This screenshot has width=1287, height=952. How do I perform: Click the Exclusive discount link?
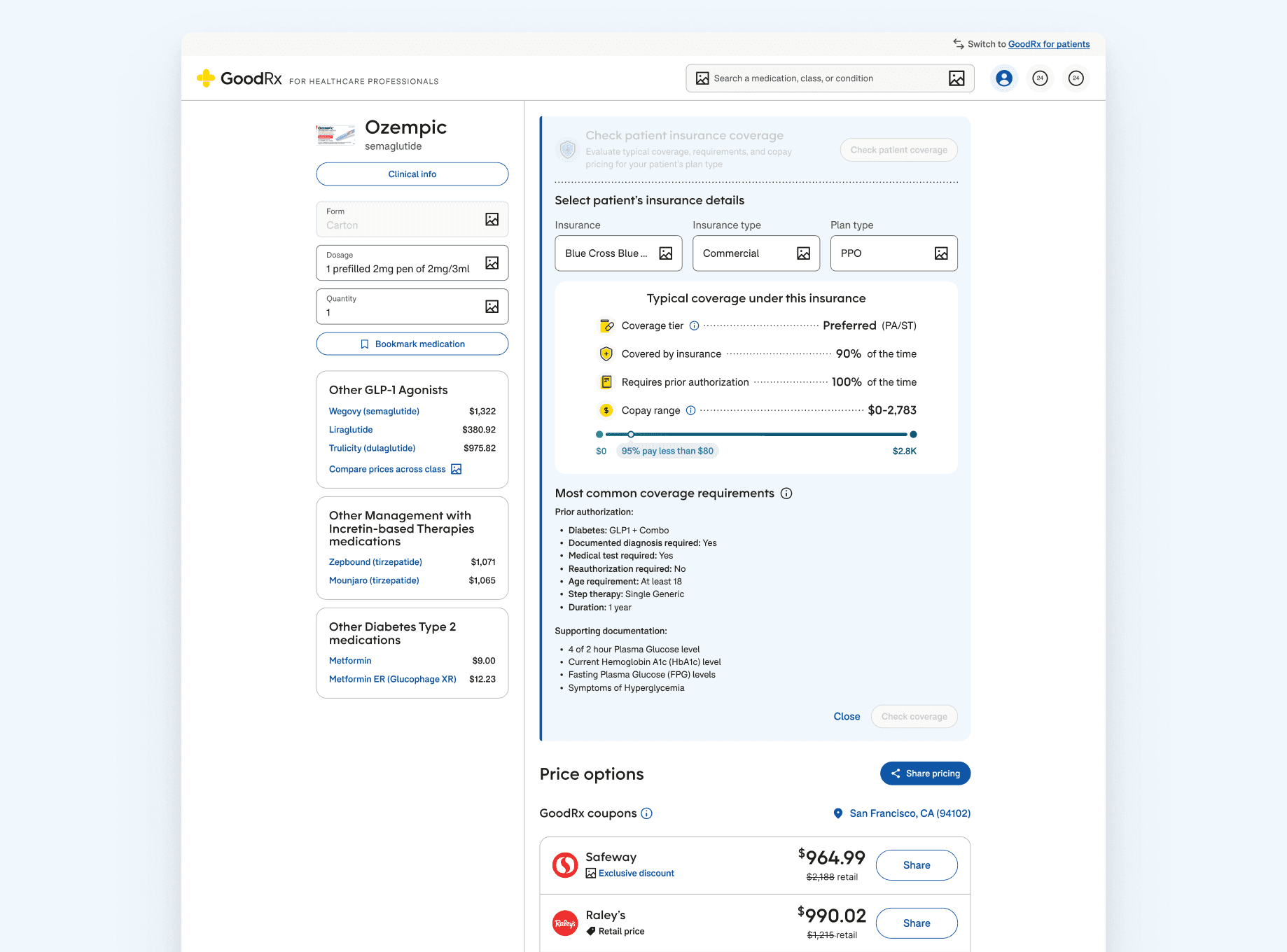pos(636,874)
